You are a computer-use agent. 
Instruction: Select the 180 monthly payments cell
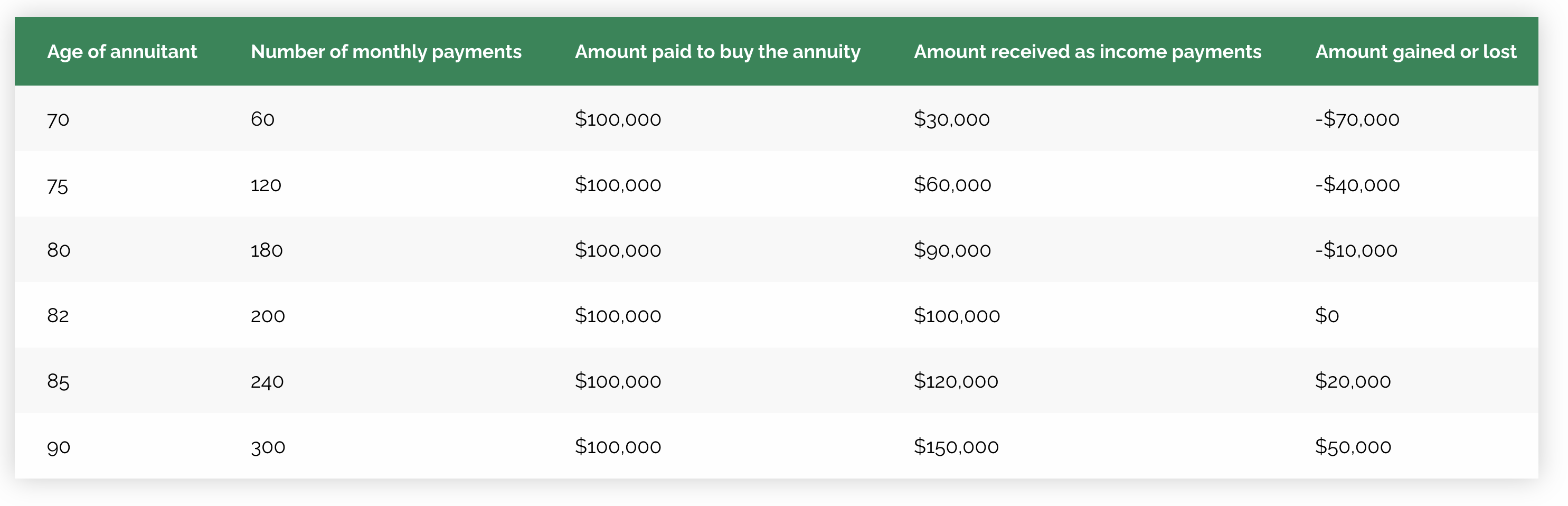click(x=267, y=250)
